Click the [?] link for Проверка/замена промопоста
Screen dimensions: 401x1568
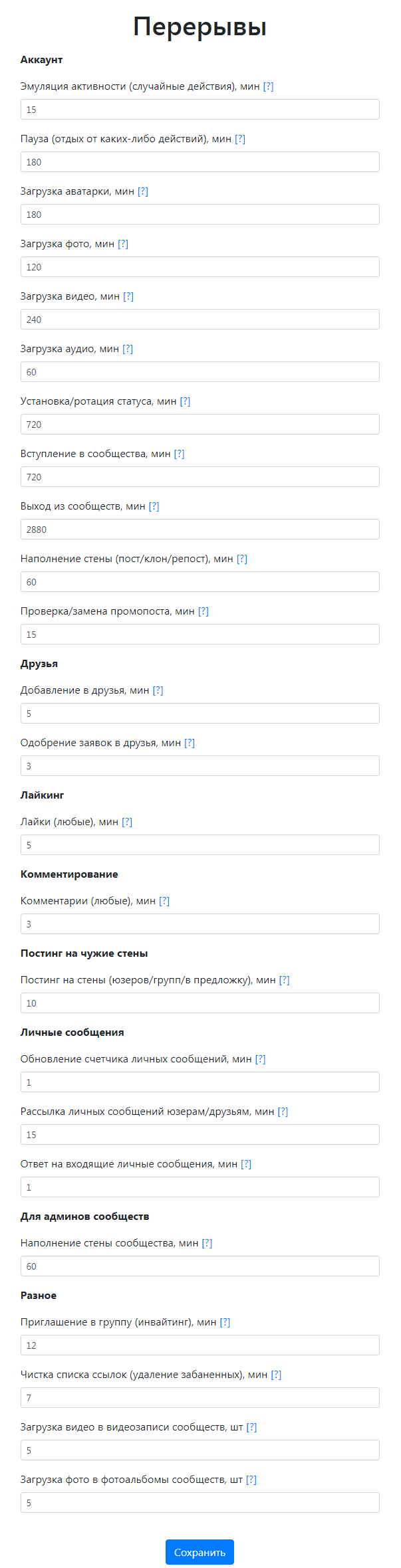click(203, 611)
